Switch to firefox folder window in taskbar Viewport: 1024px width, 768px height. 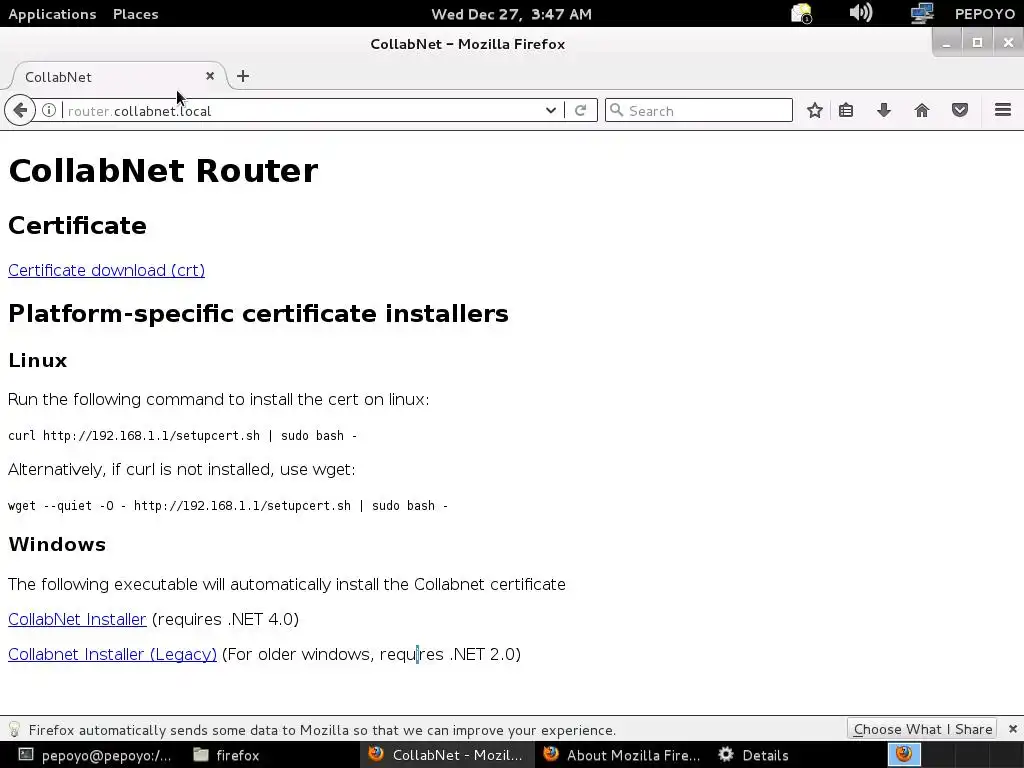click(228, 755)
